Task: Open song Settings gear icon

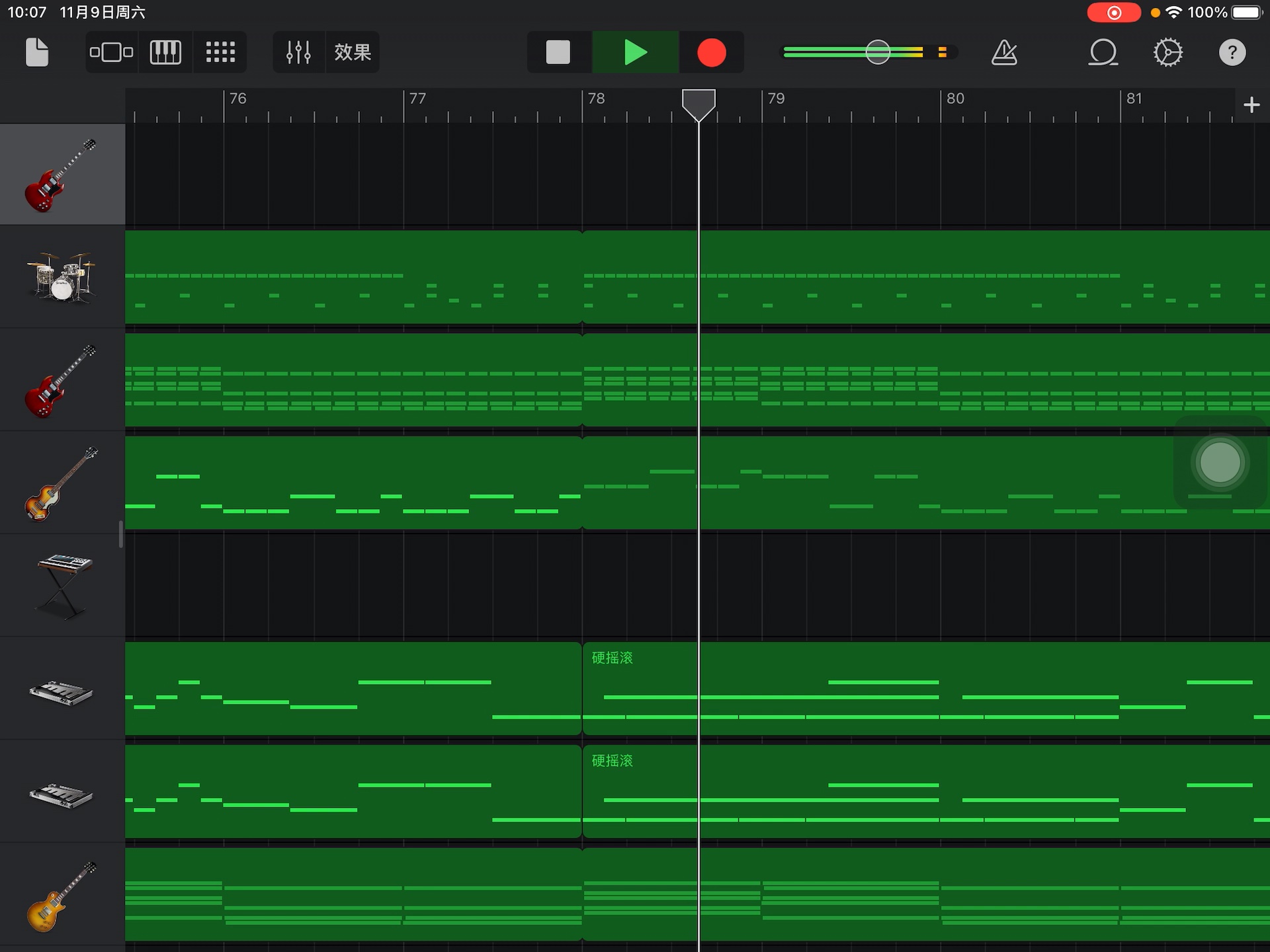Action: (1168, 52)
